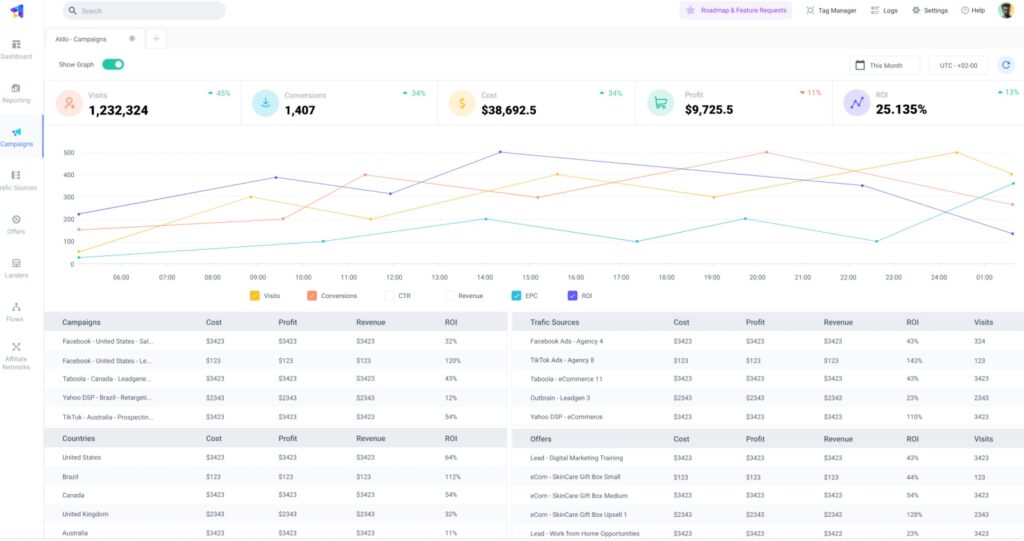Click the star icon on Roadmap button
Image resolution: width=1024 pixels, height=541 pixels.
690,10
